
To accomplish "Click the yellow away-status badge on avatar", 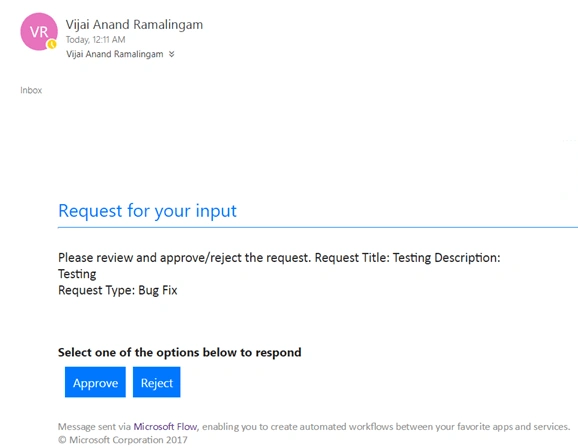I will 52,44.
